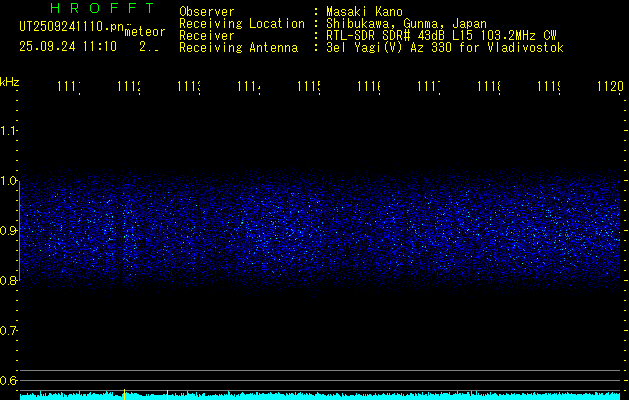Click the 0.8 kHz axis label
Image resolution: width=629 pixels, height=400 pixels.
tap(8, 281)
